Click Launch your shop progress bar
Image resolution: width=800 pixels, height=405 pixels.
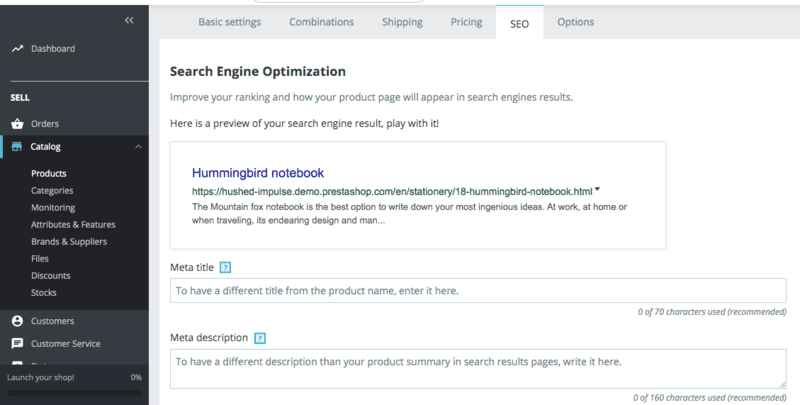click(74, 393)
